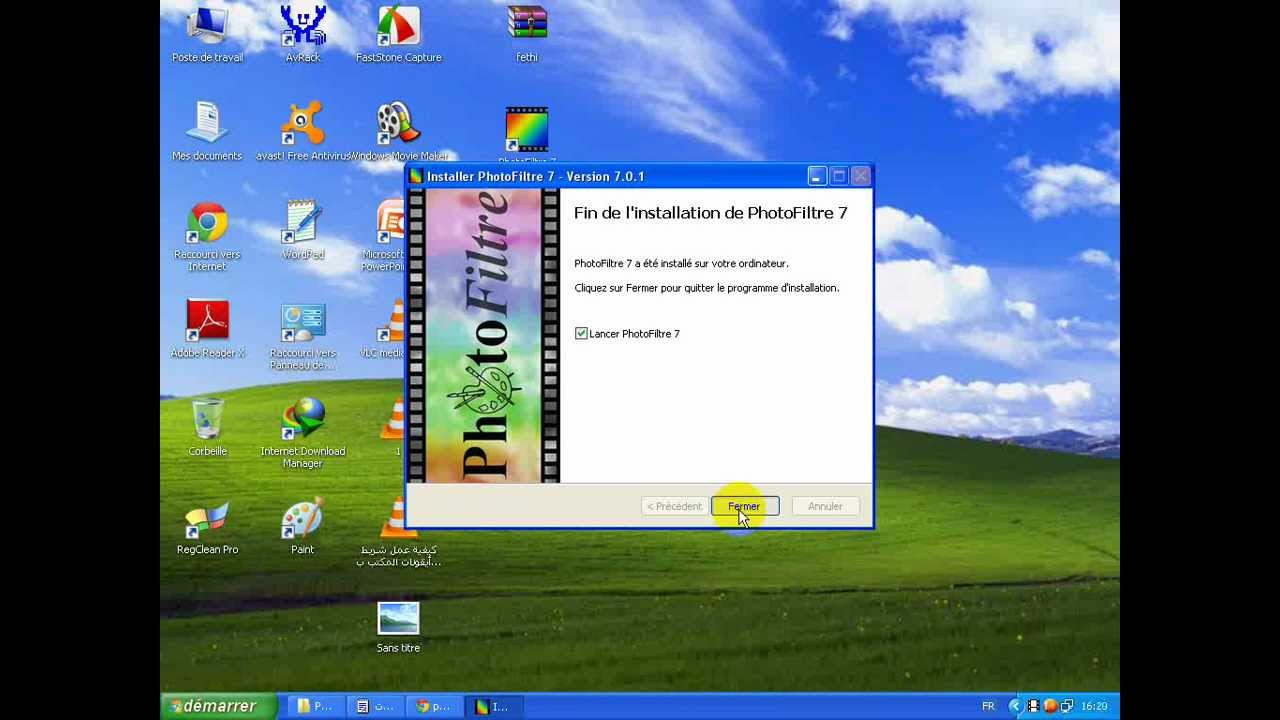Viewport: 1280px width, 720px height.
Task: Select the AvRack desktop icon
Action: (303, 35)
